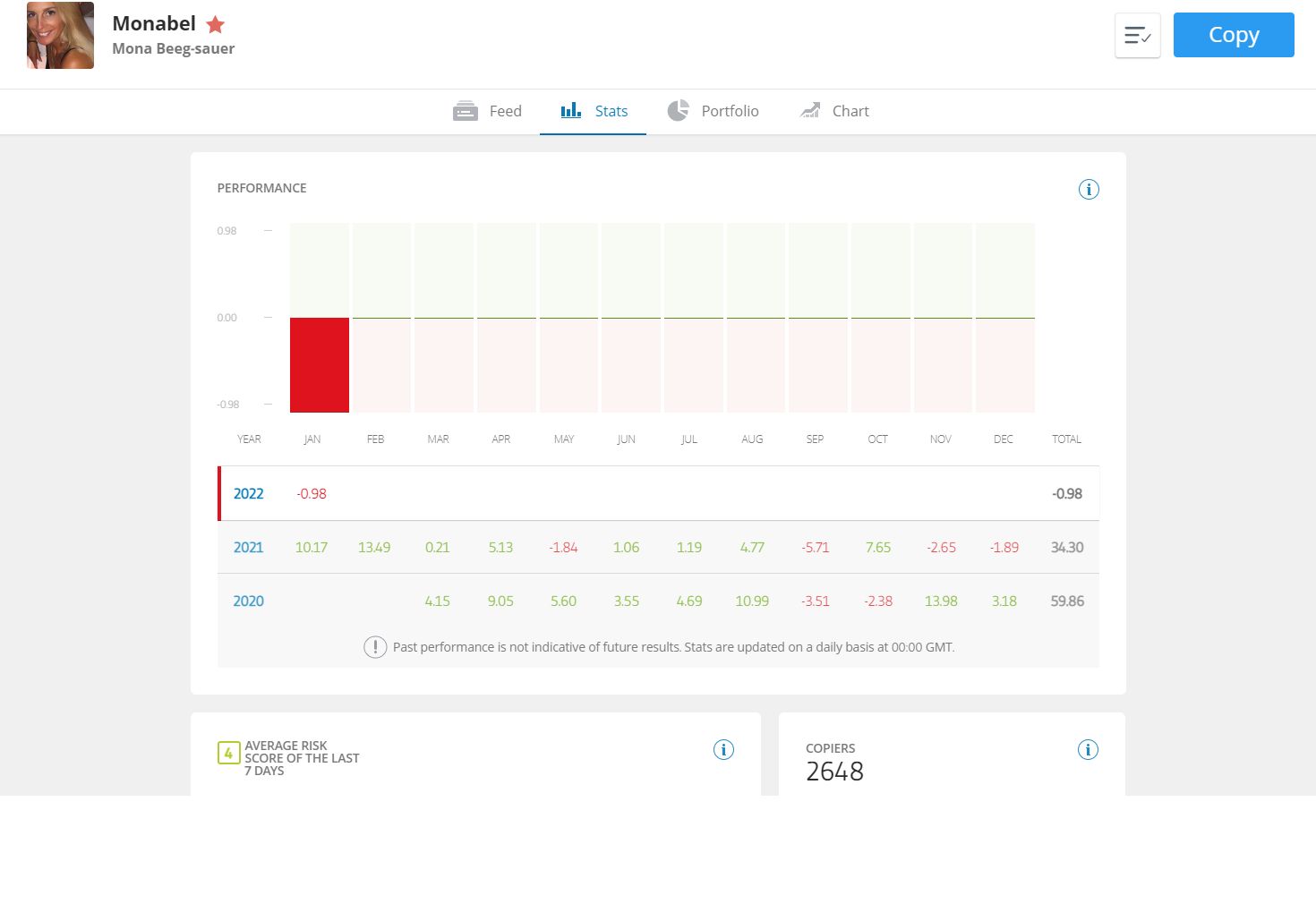Click the Portfolio pie chart icon
Viewport: 1316px width, 904px height.
point(679,110)
